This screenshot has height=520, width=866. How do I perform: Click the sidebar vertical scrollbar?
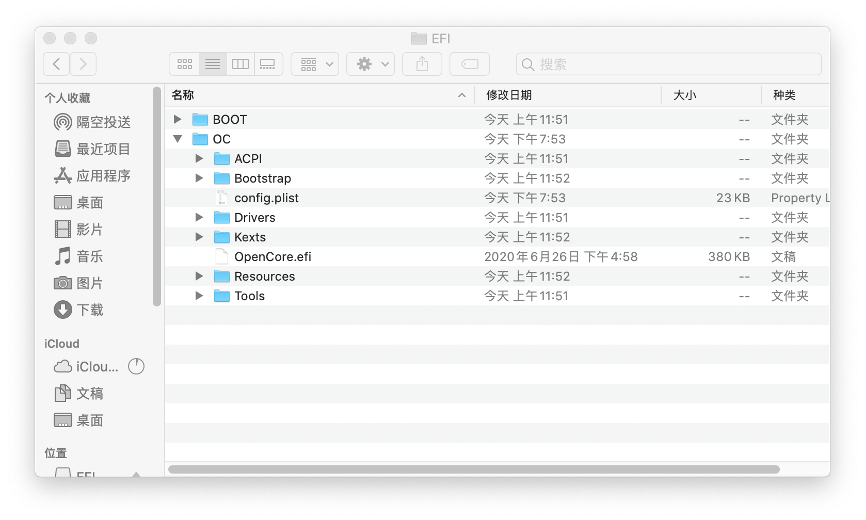(157, 196)
